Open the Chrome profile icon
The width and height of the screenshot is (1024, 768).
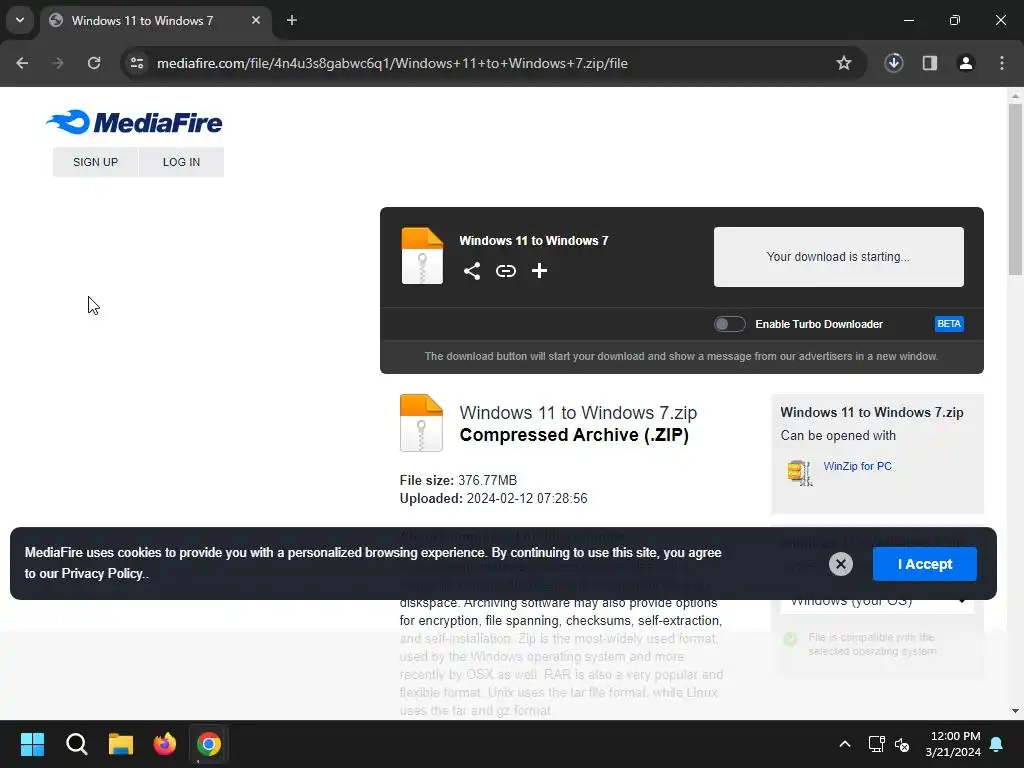point(966,63)
